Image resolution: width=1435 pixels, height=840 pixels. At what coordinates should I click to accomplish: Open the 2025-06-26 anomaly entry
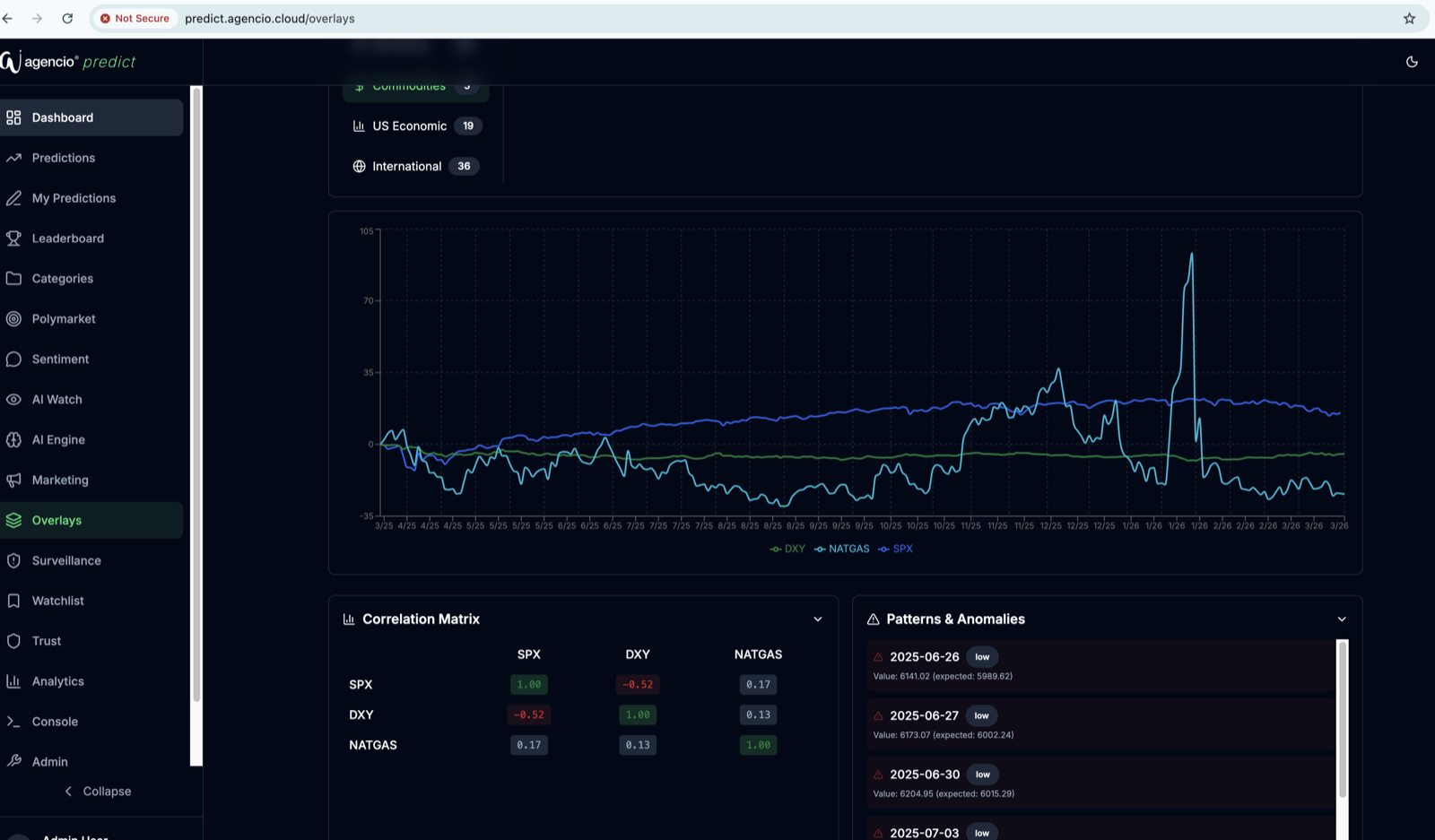(1101, 665)
